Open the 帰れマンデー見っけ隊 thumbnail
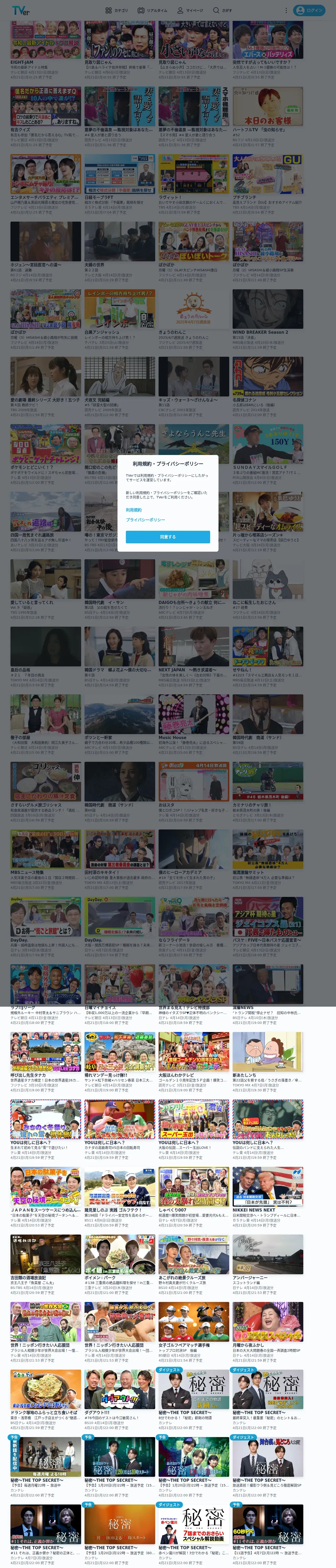 pos(120,1052)
